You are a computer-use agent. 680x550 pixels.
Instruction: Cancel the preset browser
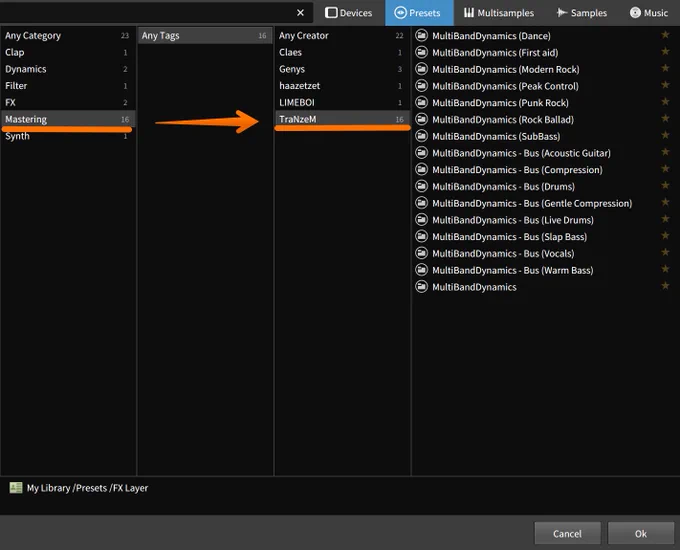pos(567,534)
